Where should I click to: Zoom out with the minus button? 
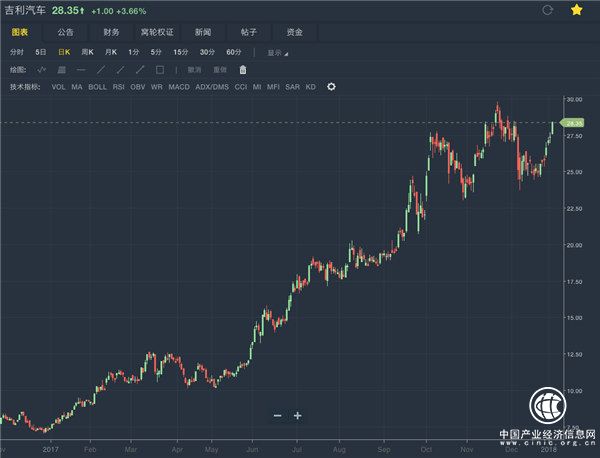pos(277,415)
